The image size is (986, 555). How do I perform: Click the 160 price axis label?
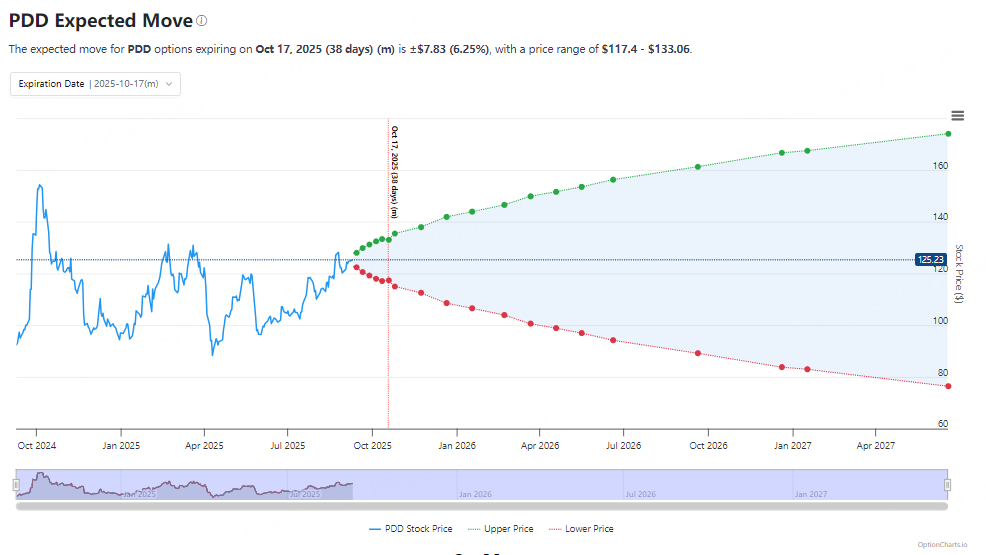940,166
